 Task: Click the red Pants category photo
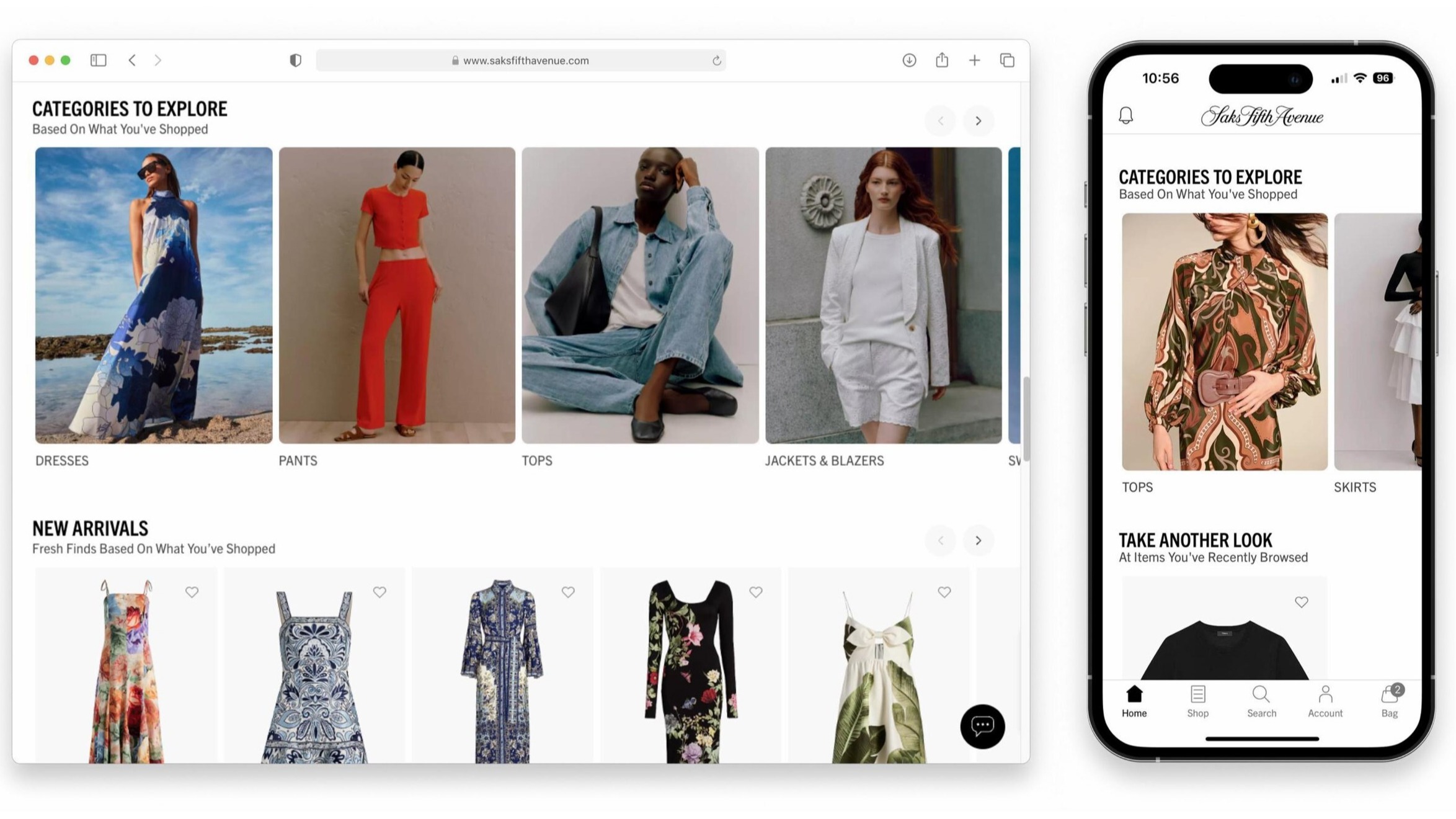(397, 295)
